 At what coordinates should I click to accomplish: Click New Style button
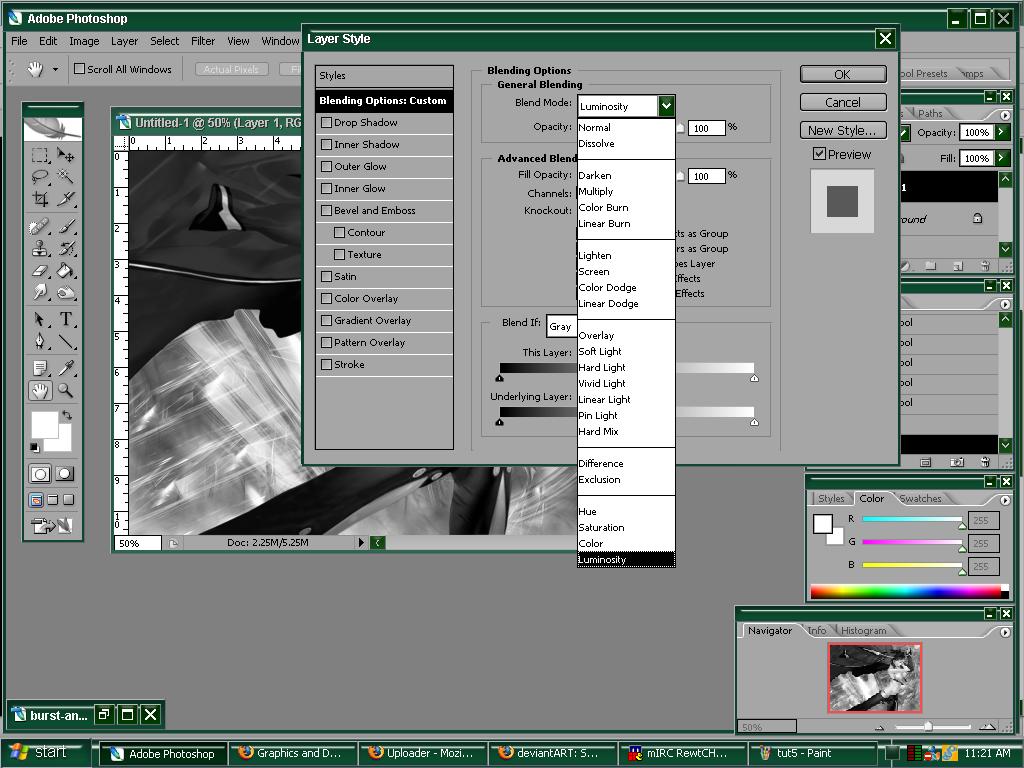pyautogui.click(x=843, y=130)
